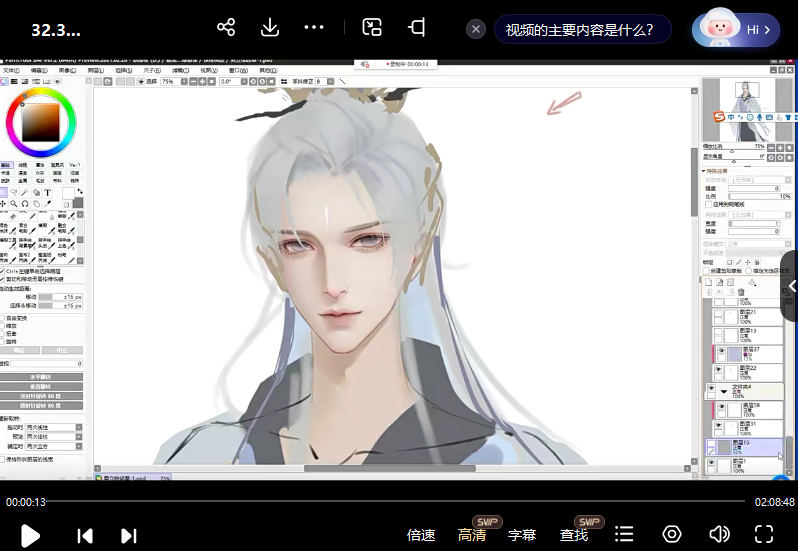
Task: Select the 自由变换 radio option
Action: point(3,317)
